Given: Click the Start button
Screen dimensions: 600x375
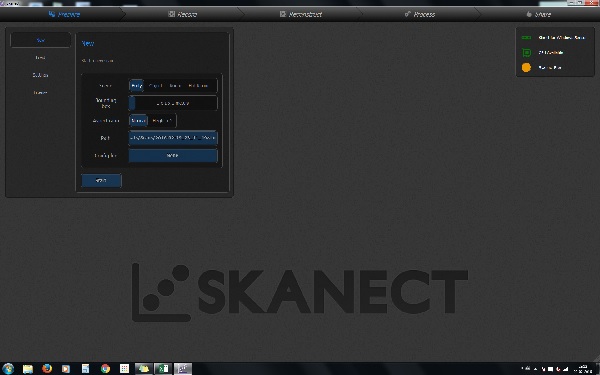Looking at the screenshot, I should tap(101, 180).
